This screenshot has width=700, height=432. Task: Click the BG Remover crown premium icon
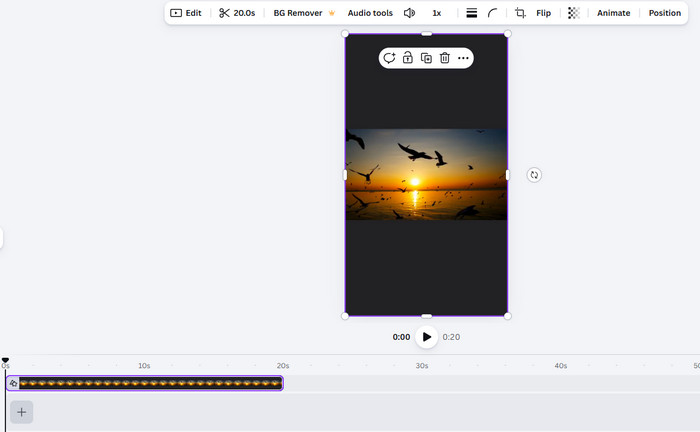click(332, 13)
